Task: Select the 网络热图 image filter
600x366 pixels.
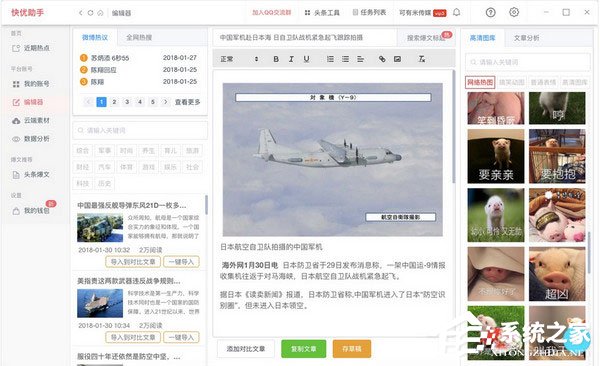Action: click(x=480, y=82)
